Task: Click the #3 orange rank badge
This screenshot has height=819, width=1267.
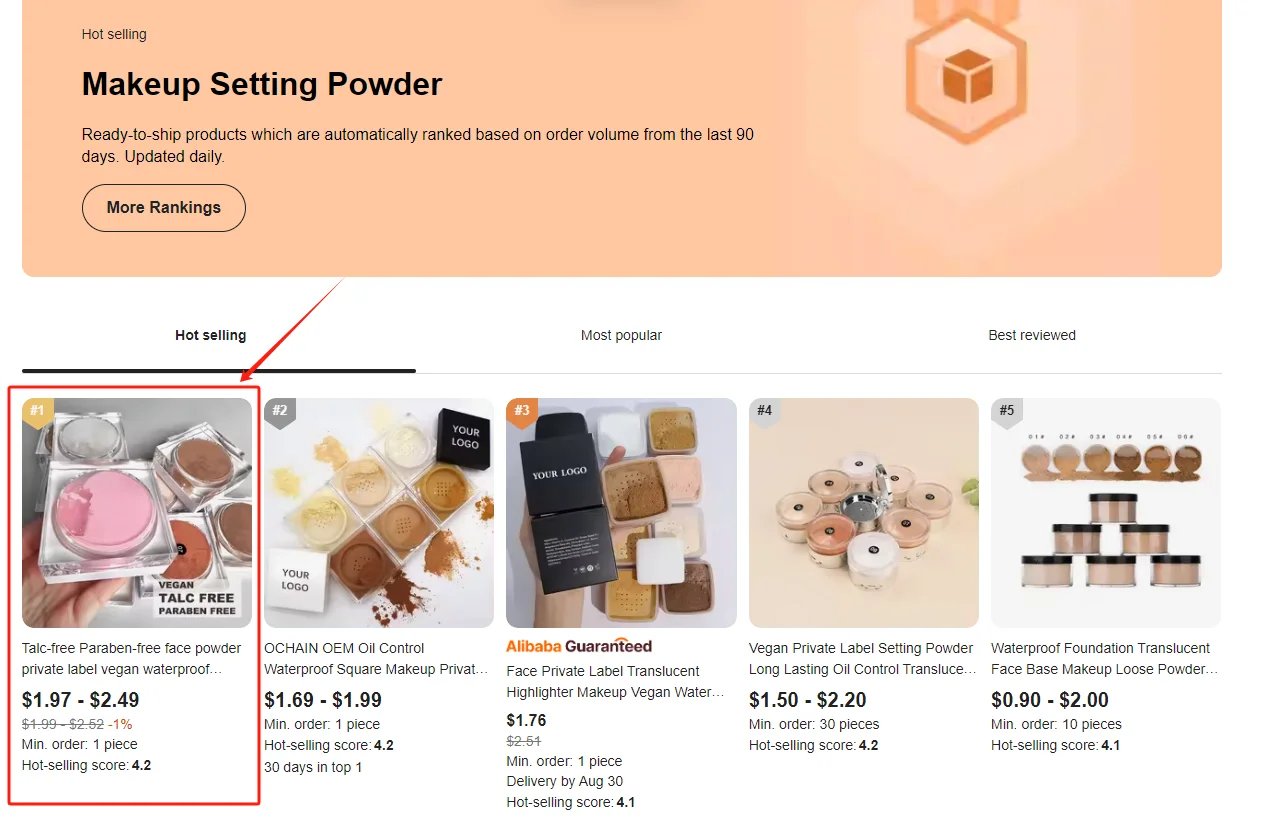Action: click(x=521, y=410)
